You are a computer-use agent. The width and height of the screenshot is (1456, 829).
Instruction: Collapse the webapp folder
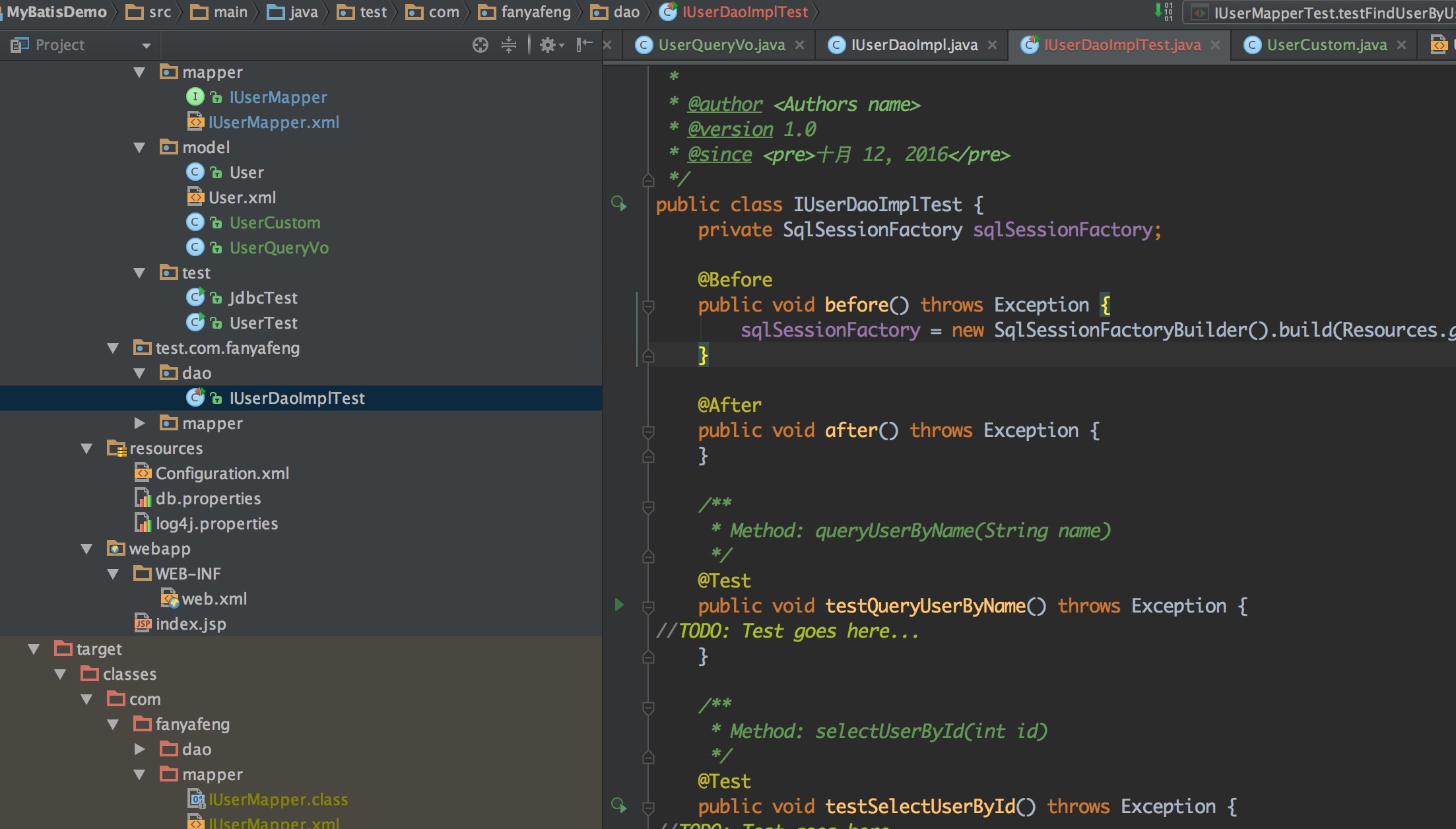[86, 548]
